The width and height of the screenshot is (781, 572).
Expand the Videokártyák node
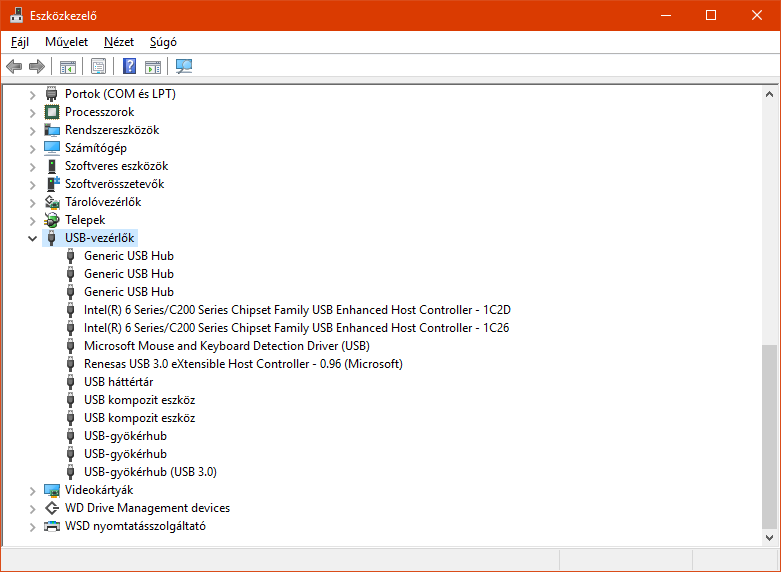tap(32, 491)
